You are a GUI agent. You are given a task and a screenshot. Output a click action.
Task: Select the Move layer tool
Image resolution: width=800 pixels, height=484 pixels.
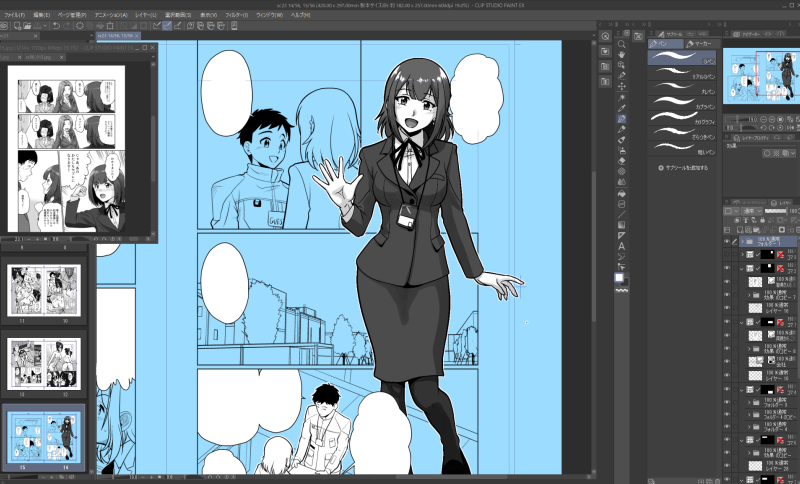click(621, 87)
